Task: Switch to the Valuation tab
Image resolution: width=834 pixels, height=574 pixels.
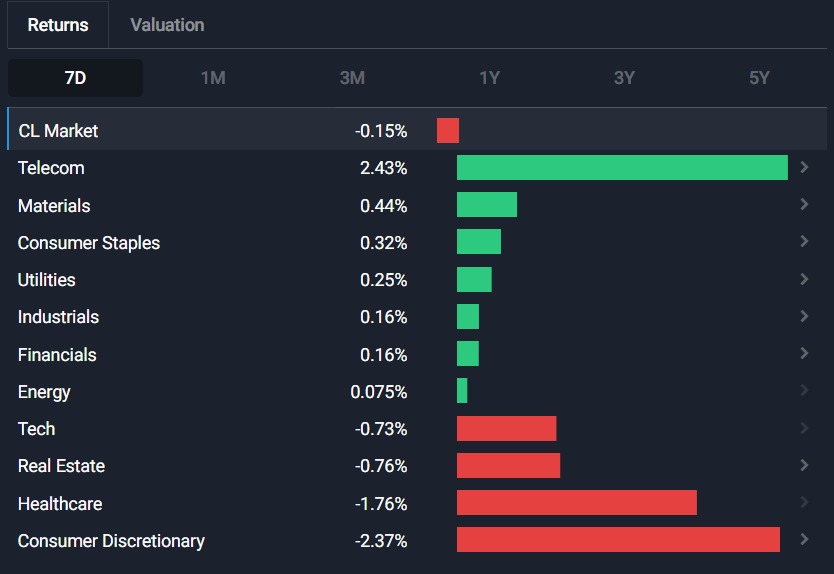Action: tap(167, 25)
